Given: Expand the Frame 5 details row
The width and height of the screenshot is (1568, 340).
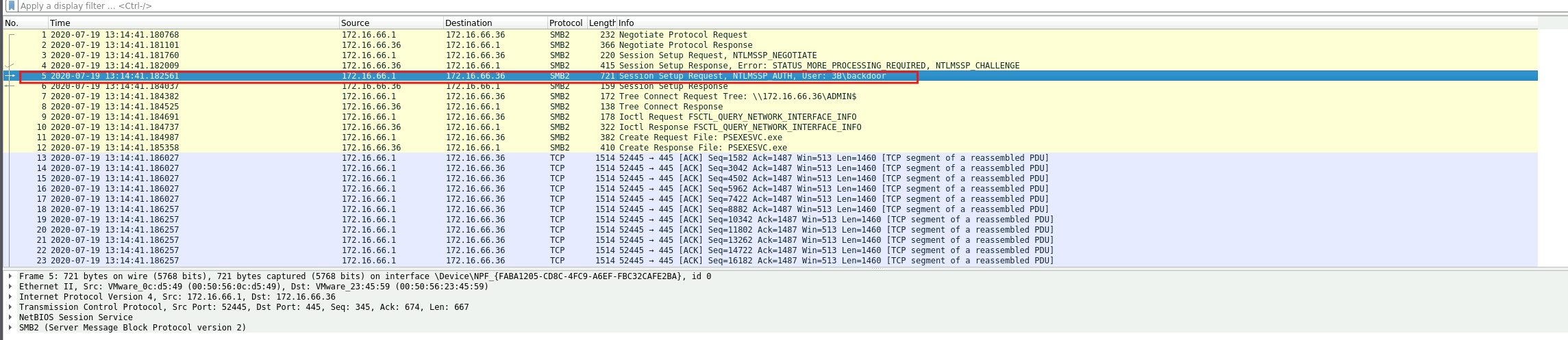Looking at the screenshot, I should pos(10,276).
